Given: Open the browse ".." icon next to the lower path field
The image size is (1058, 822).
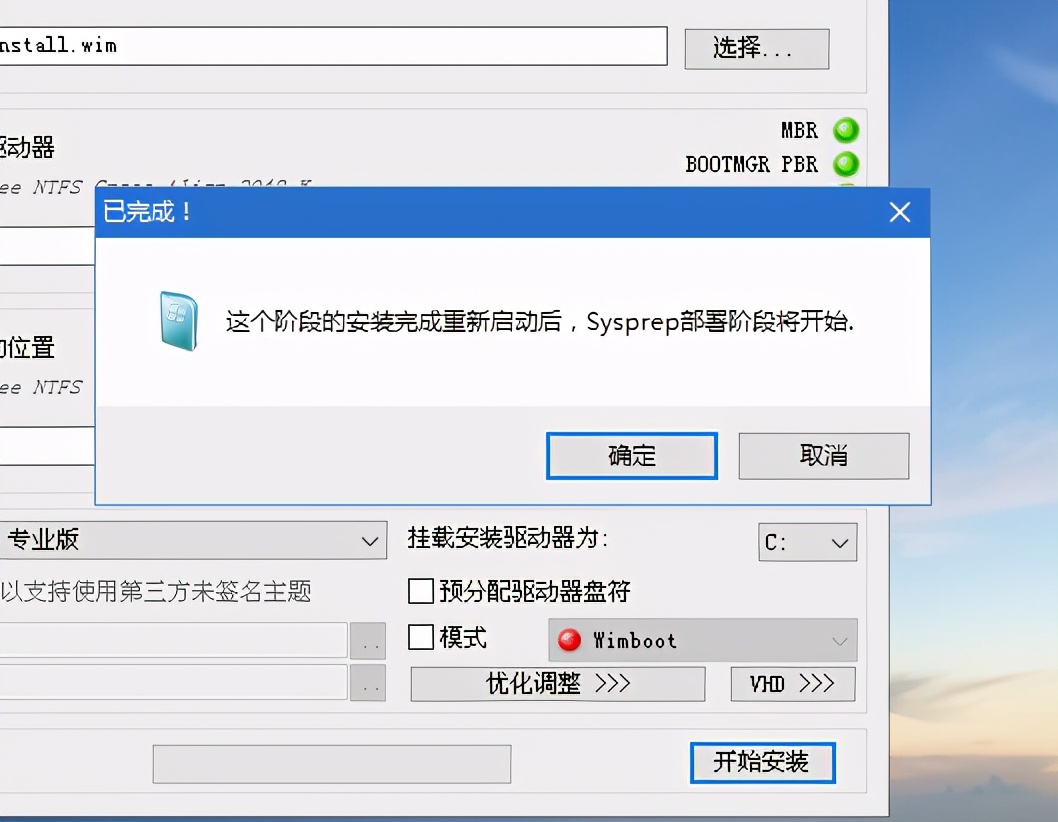Looking at the screenshot, I should click(369, 684).
